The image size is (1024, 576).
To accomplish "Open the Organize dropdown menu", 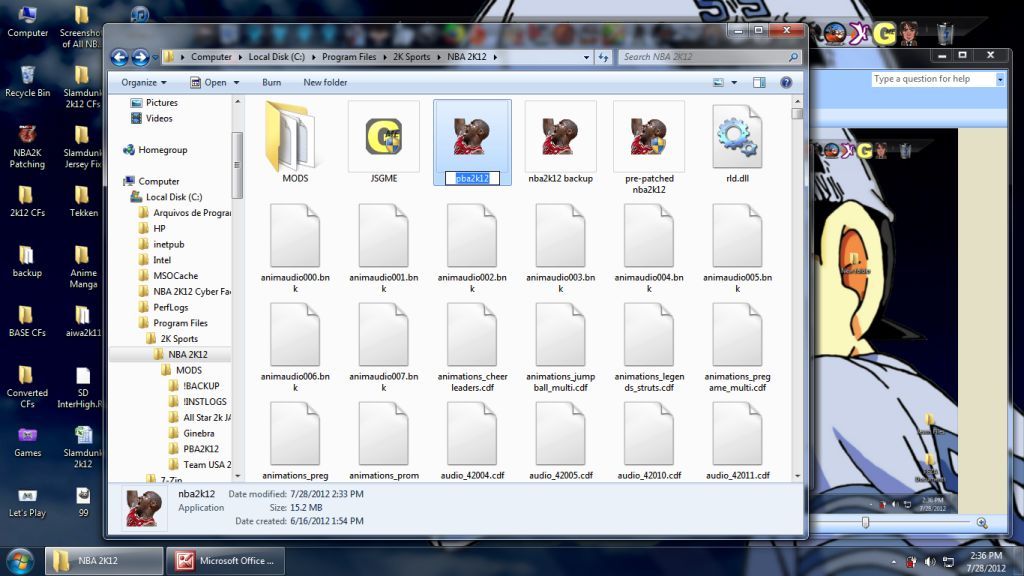I will pyautogui.click(x=144, y=82).
